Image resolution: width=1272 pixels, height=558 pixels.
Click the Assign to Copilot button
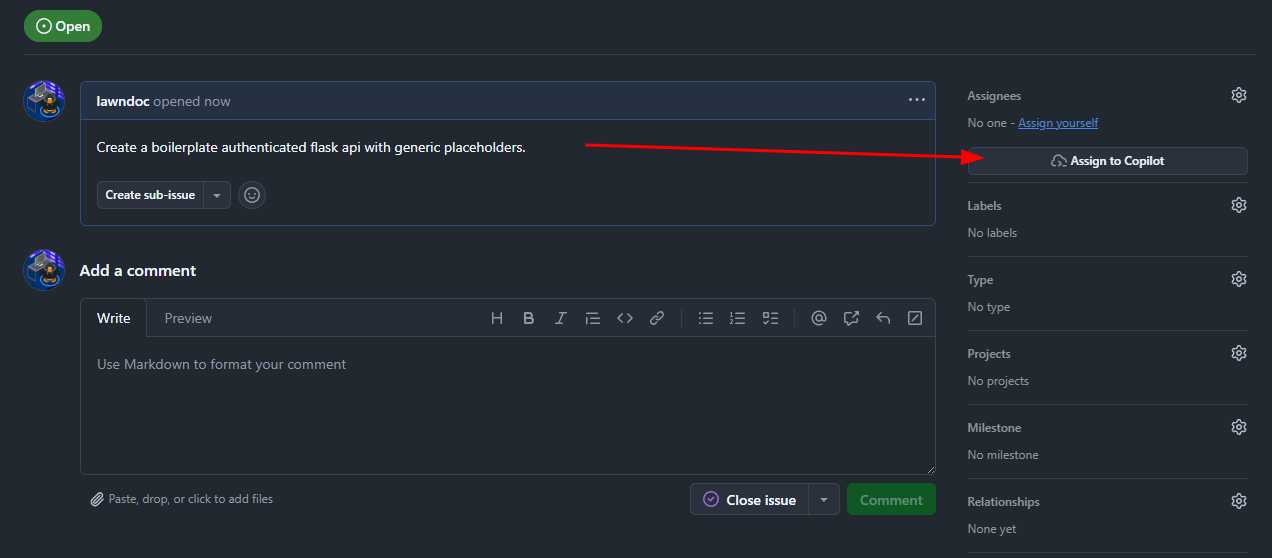[1107, 161]
